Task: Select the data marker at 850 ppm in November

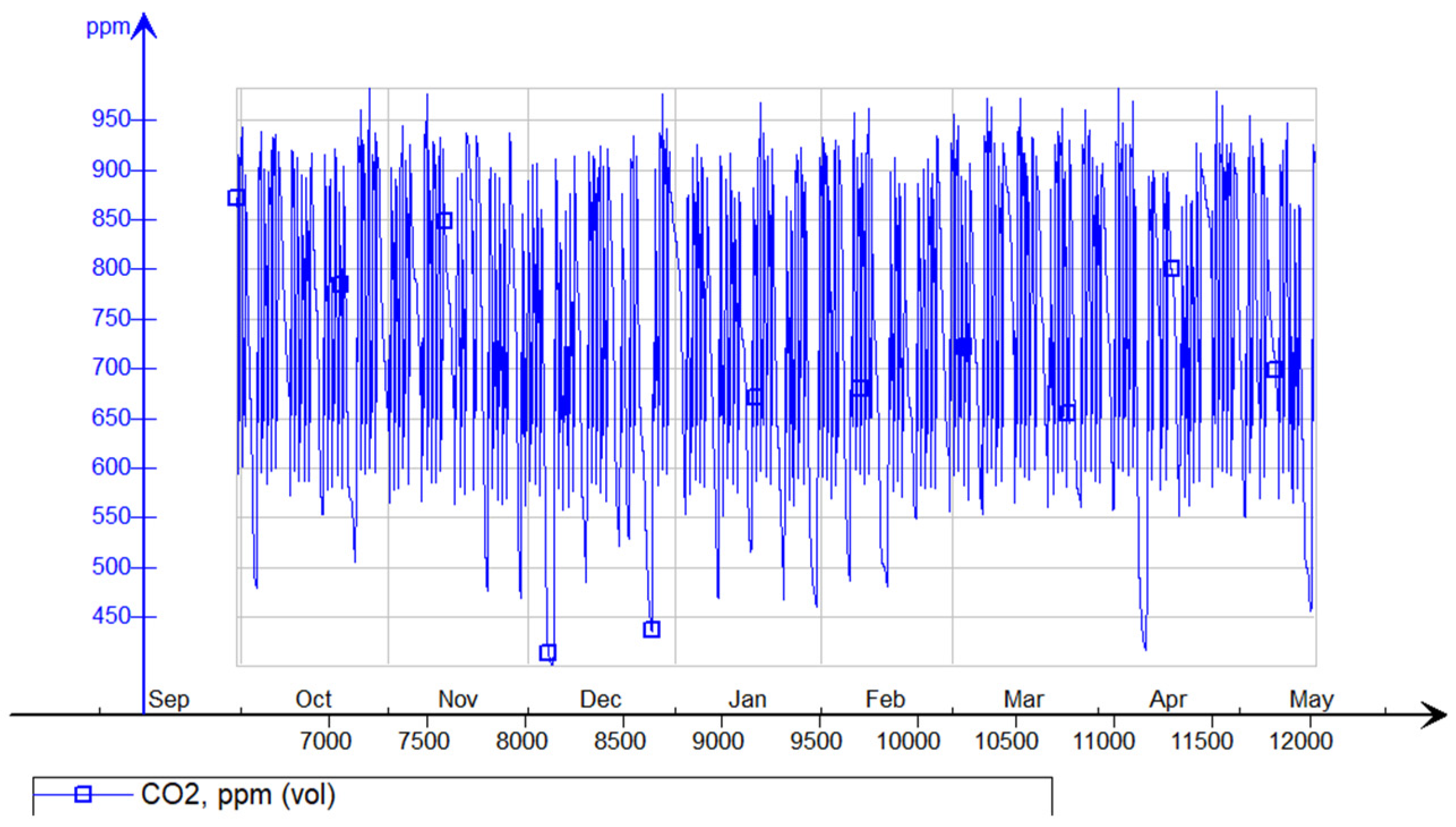Action: (444, 220)
